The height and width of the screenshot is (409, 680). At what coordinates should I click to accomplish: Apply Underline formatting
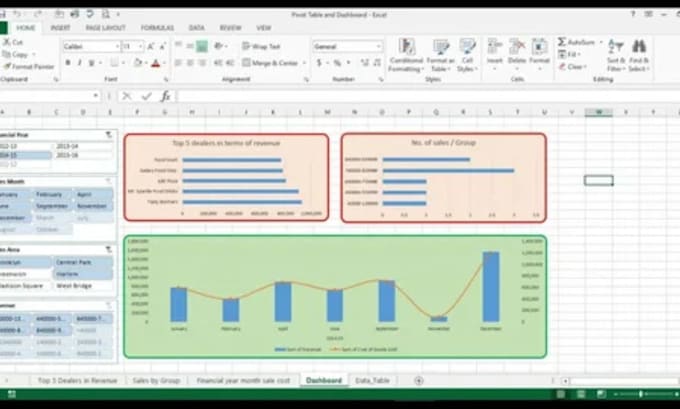tap(91, 63)
